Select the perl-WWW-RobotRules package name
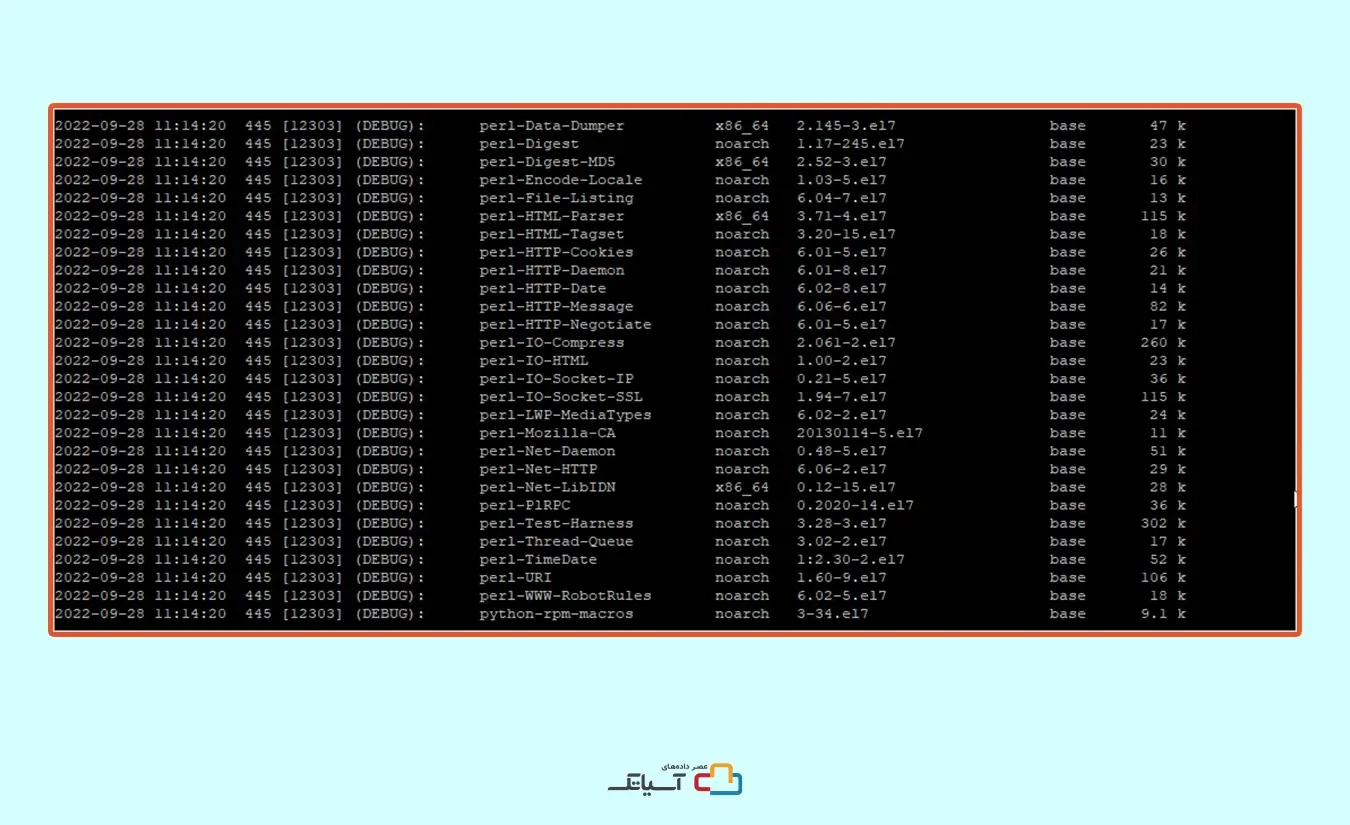1350x825 pixels. pos(565,595)
